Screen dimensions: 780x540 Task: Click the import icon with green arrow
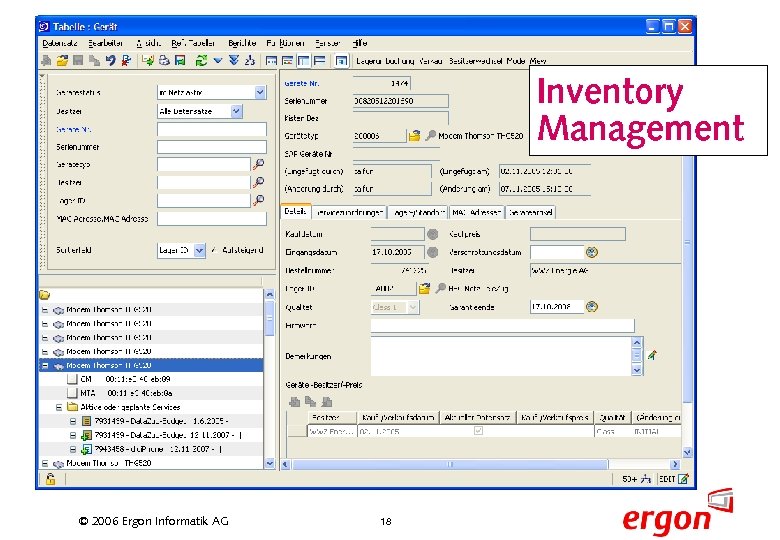pos(148,61)
